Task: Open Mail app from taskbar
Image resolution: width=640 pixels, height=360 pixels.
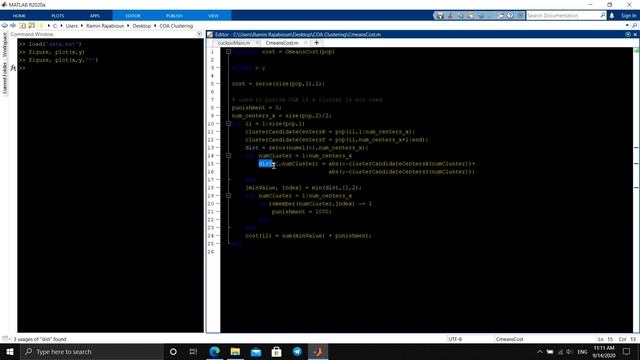Action: [256, 351]
